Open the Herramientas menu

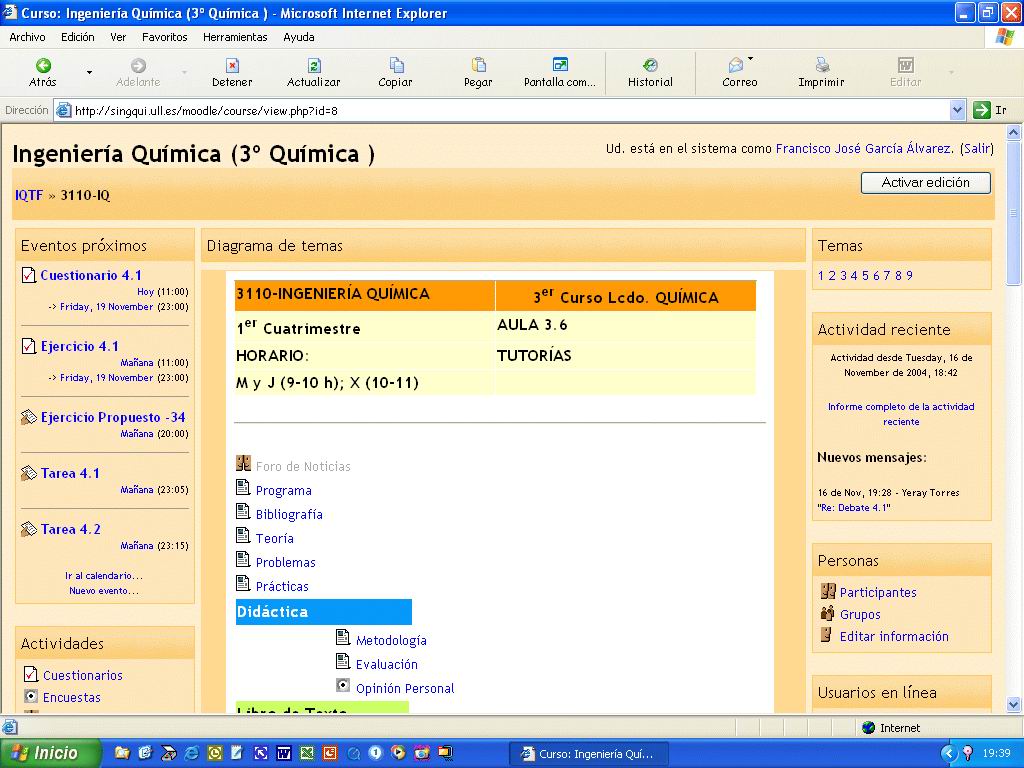[x=235, y=37]
